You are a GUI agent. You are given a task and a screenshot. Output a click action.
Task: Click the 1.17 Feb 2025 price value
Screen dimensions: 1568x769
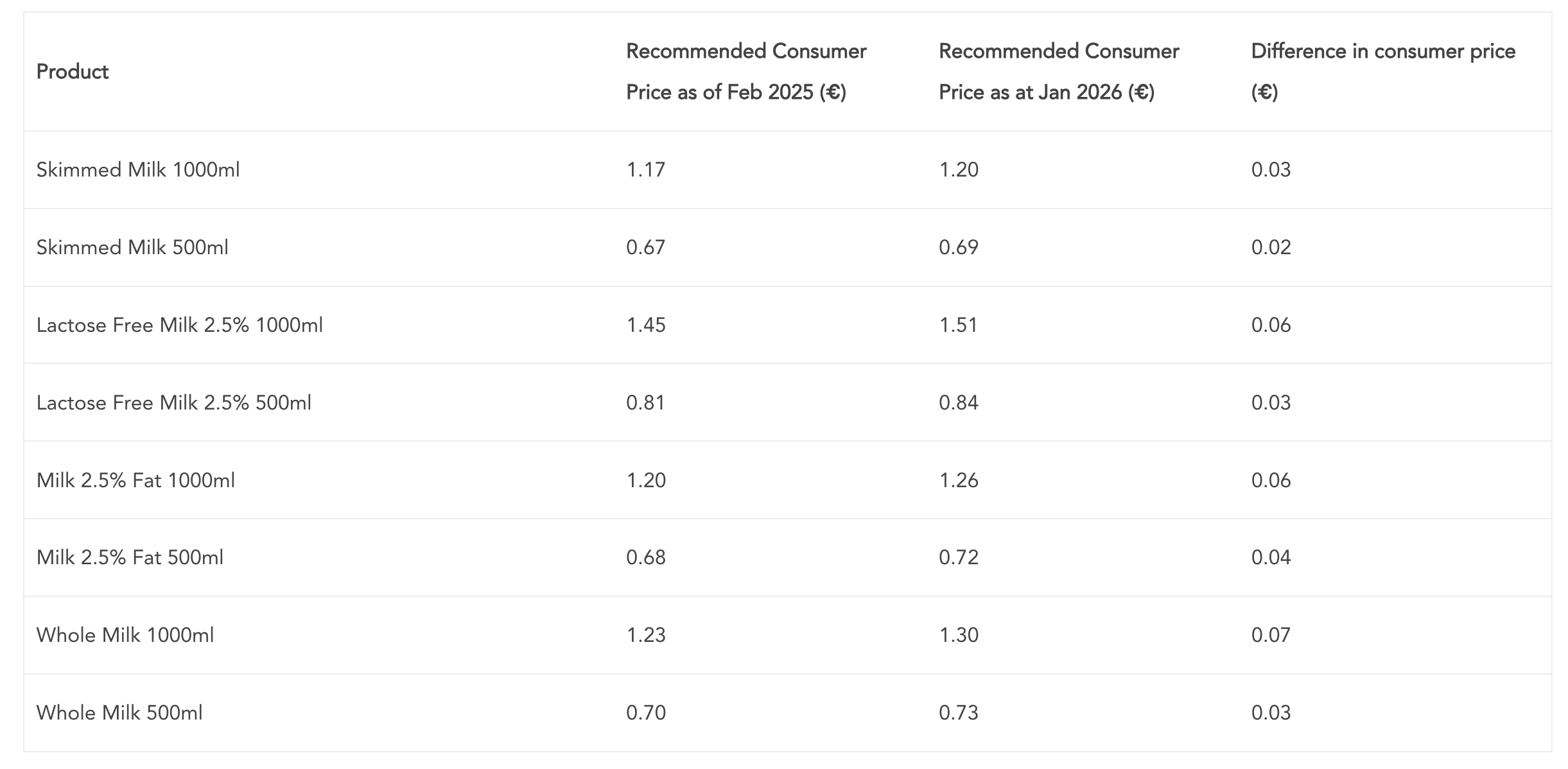pos(645,170)
